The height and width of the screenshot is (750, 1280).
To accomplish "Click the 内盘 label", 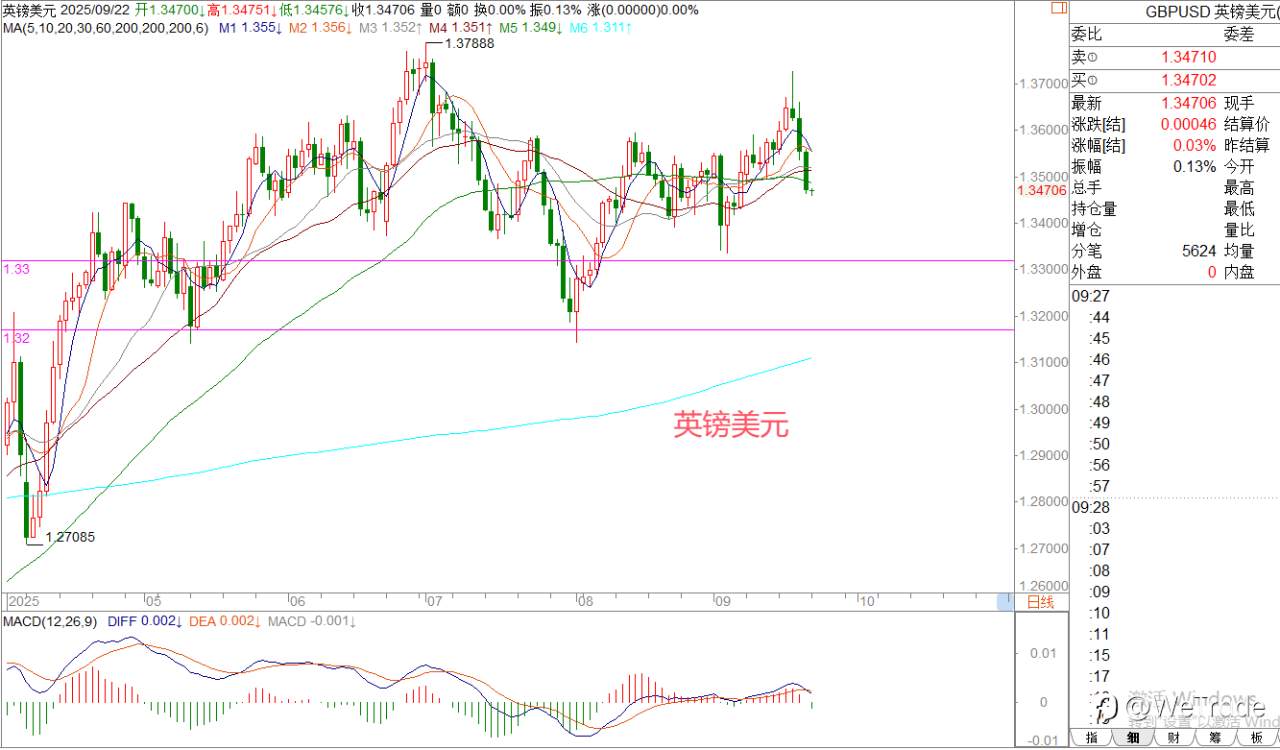I will tap(1239, 272).
